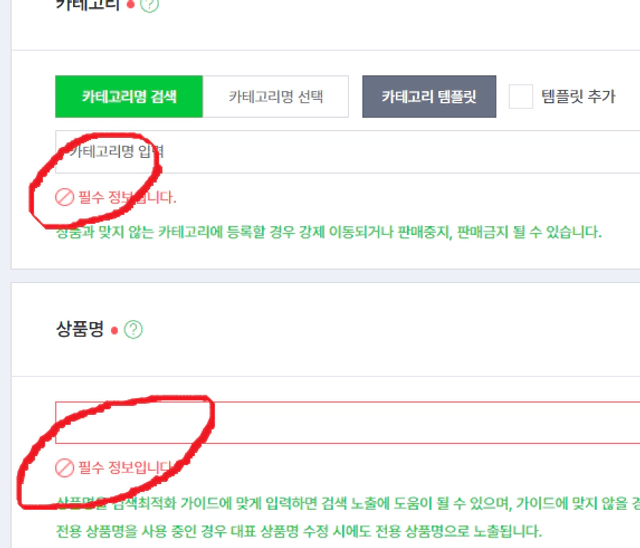
Task: Open the help icon beside 카테고리 heading
Action: (x=149, y=4)
